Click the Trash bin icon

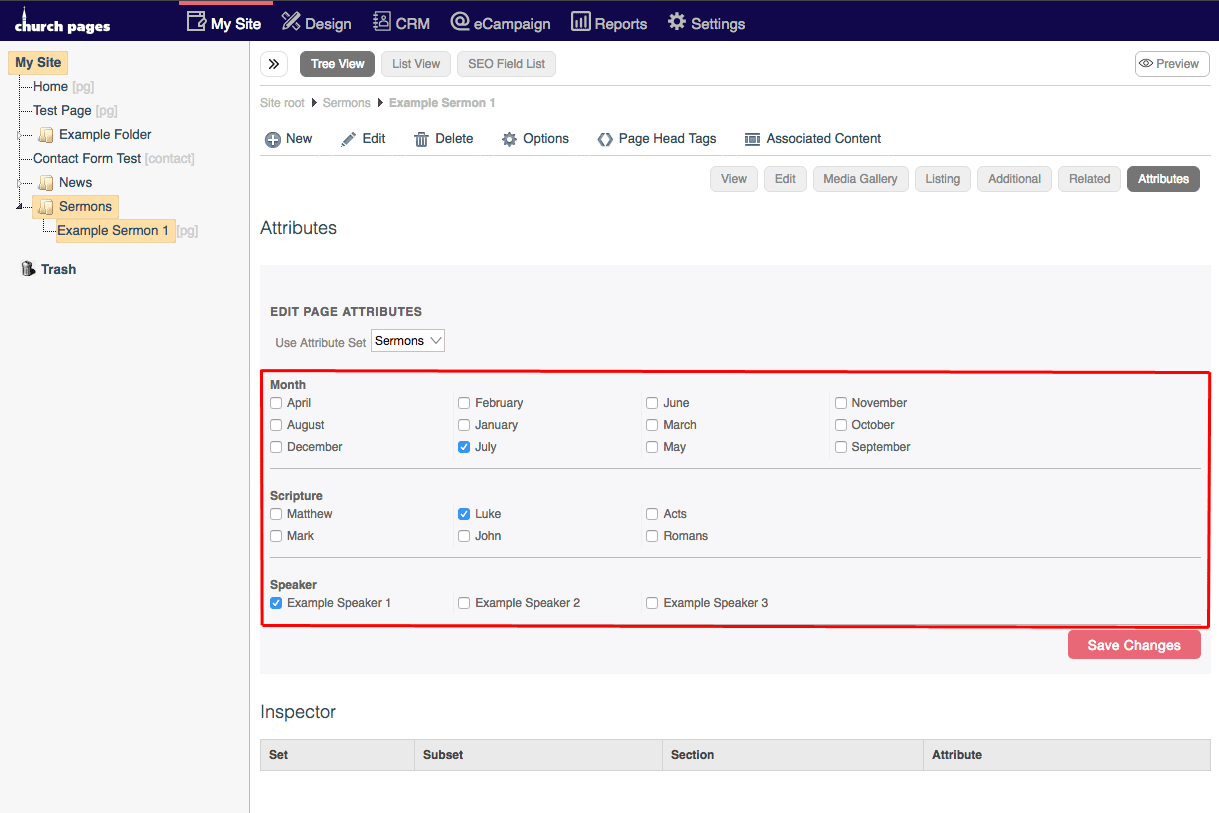pos(28,269)
